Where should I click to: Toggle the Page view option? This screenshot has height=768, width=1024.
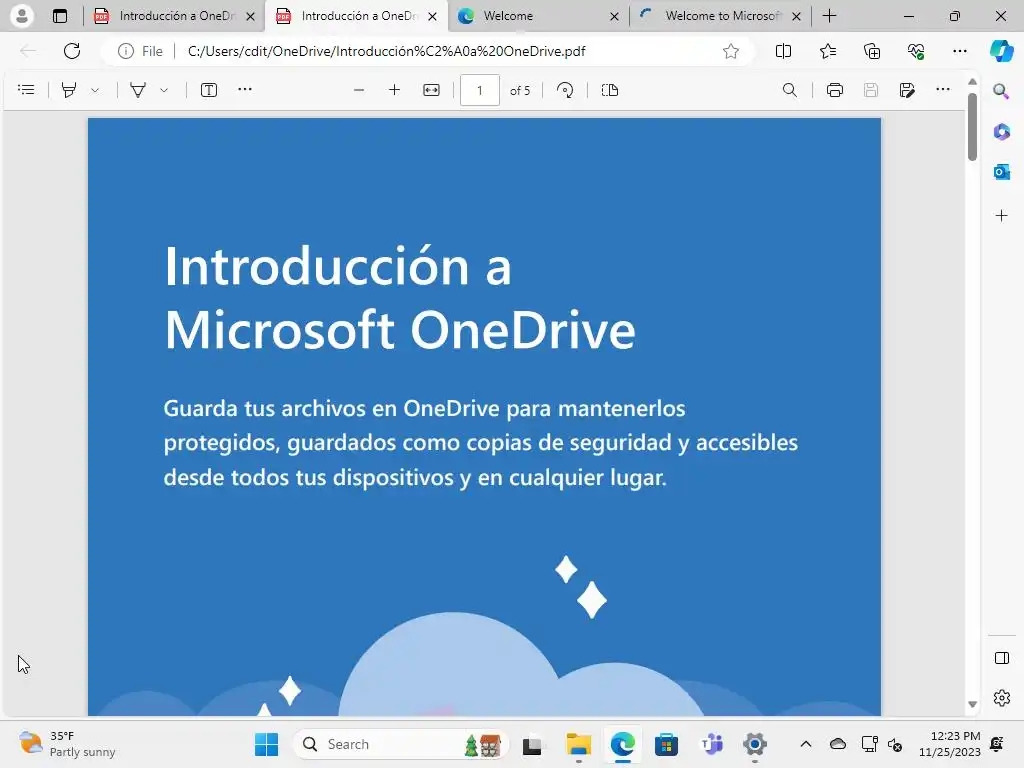(x=610, y=90)
